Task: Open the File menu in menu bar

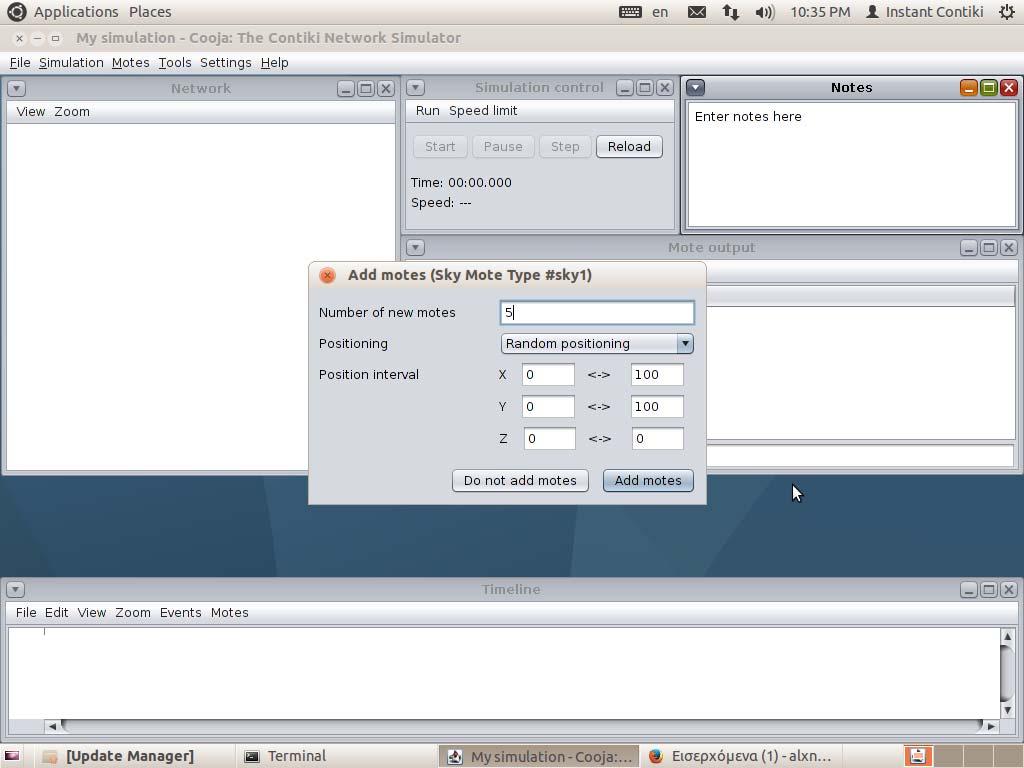Action: coord(20,63)
